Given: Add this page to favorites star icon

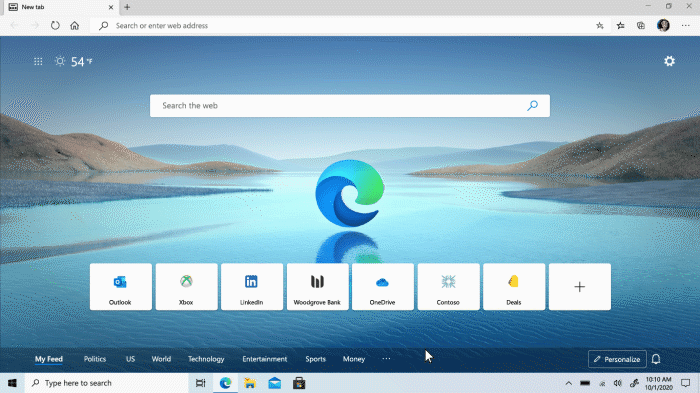Looking at the screenshot, I should [x=600, y=25].
